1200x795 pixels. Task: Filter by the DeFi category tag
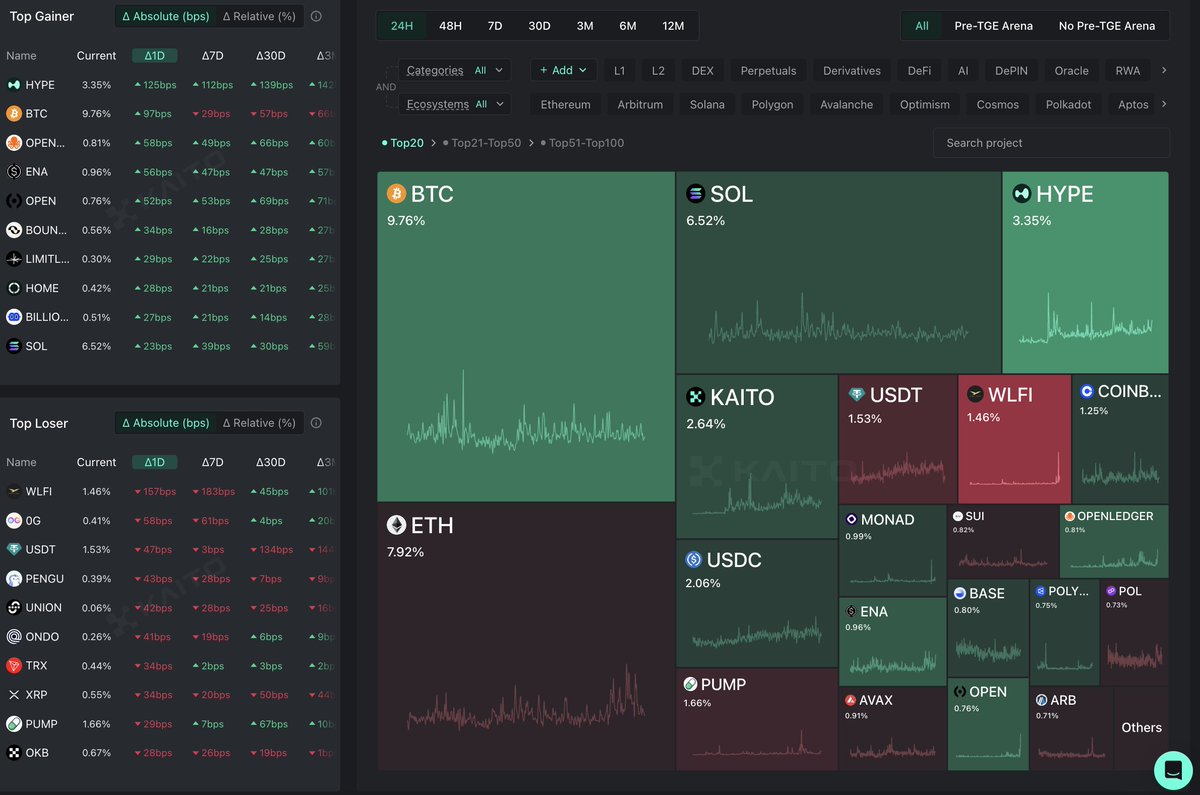[919, 71]
